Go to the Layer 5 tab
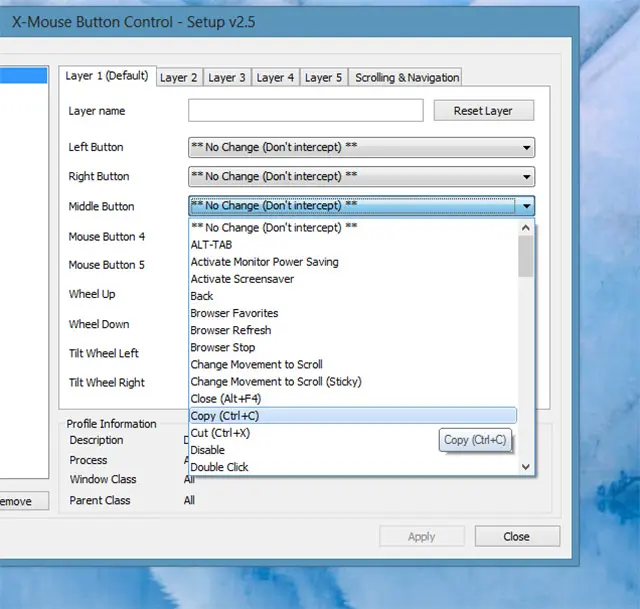This screenshot has width=640, height=609. coord(323,78)
